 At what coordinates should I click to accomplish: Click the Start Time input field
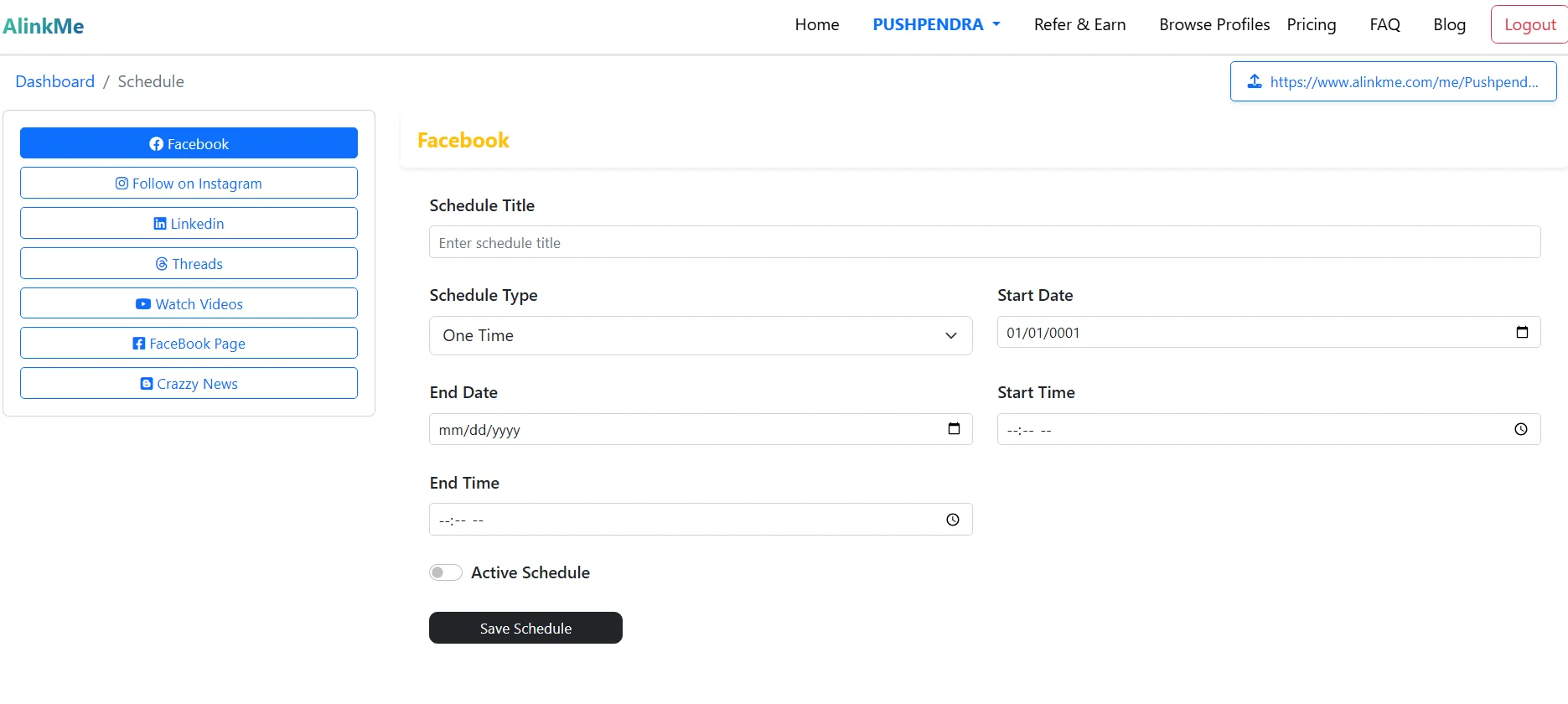[1269, 429]
